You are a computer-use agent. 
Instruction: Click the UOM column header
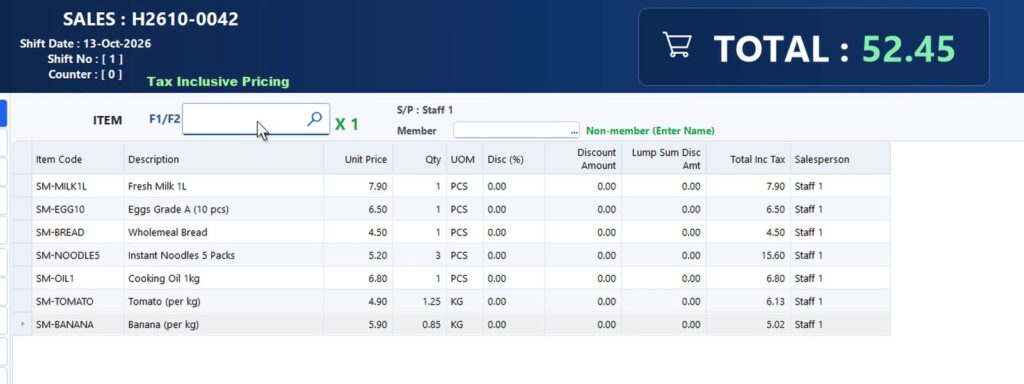pyautogui.click(x=464, y=159)
